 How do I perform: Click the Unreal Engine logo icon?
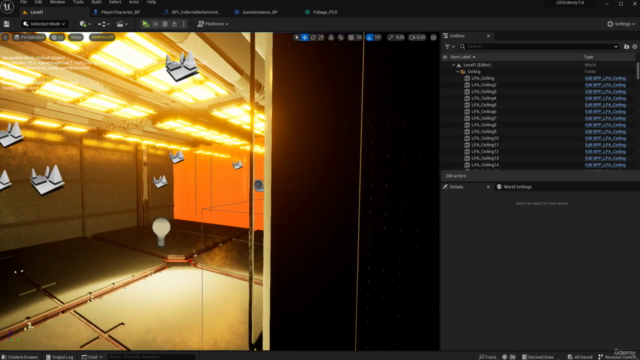[x=7, y=7]
